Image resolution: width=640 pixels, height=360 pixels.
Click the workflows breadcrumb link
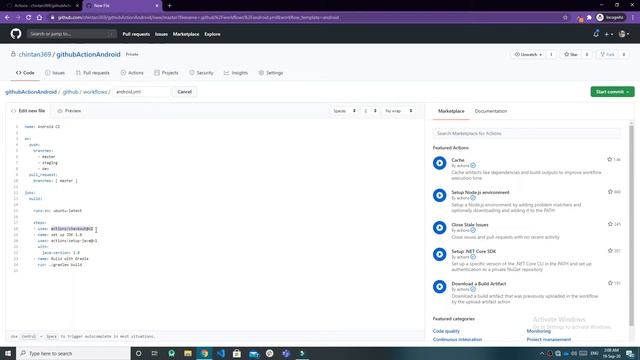tap(95, 92)
